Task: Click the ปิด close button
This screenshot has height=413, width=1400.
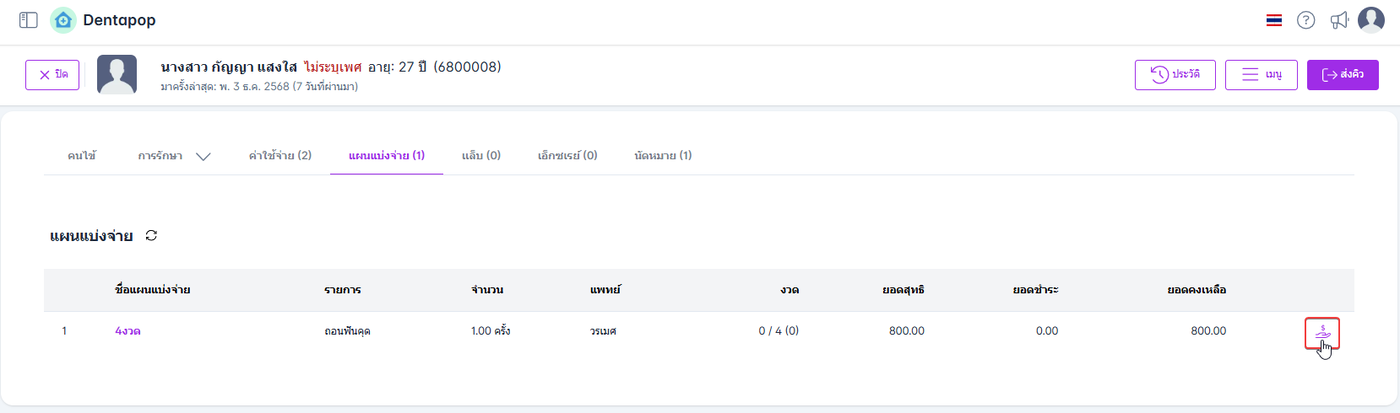Action: [53, 75]
